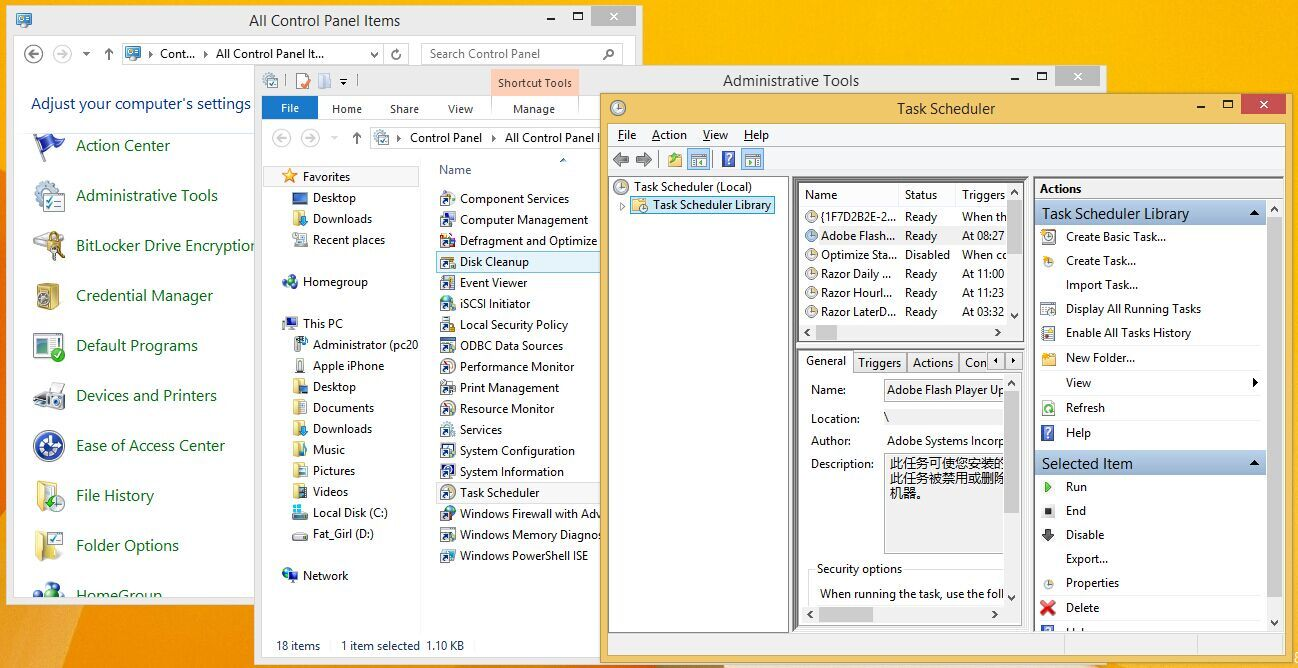Open the Help menu in Task Scheduler menu bar
Screen dimensions: 1298x668
coord(756,135)
